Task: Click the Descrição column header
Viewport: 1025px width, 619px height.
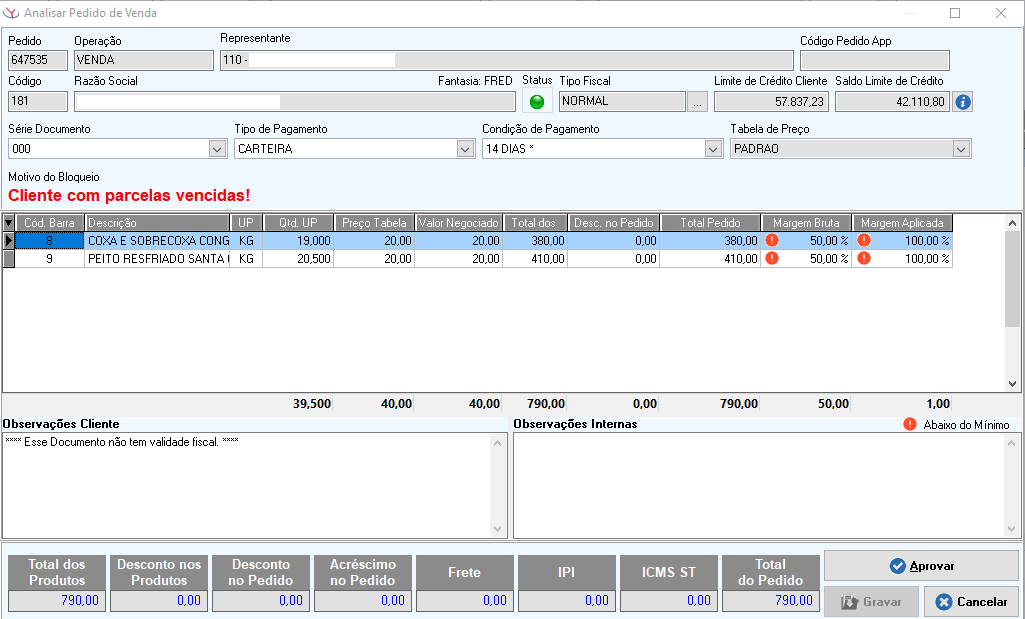Action: pos(158,223)
